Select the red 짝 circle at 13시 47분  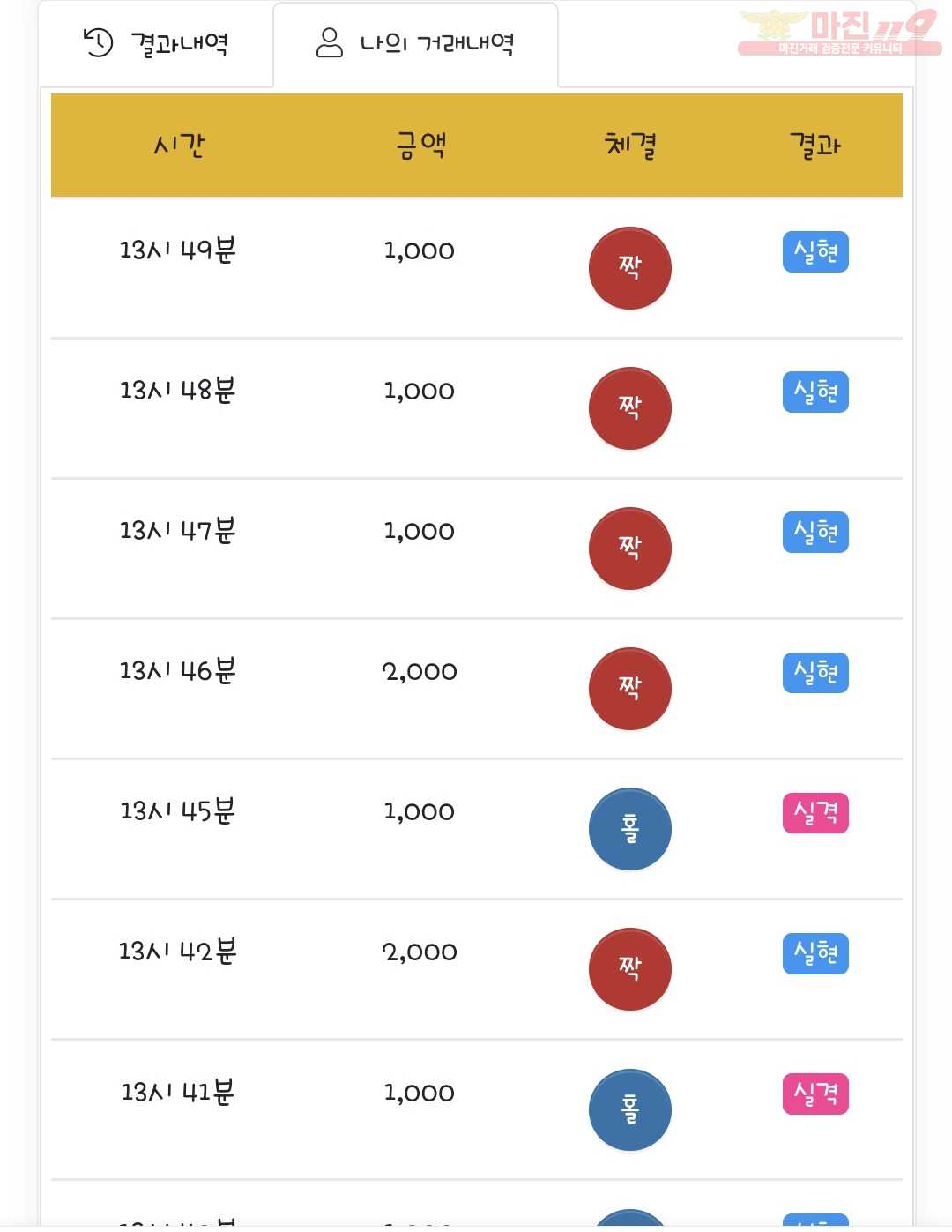(x=630, y=549)
